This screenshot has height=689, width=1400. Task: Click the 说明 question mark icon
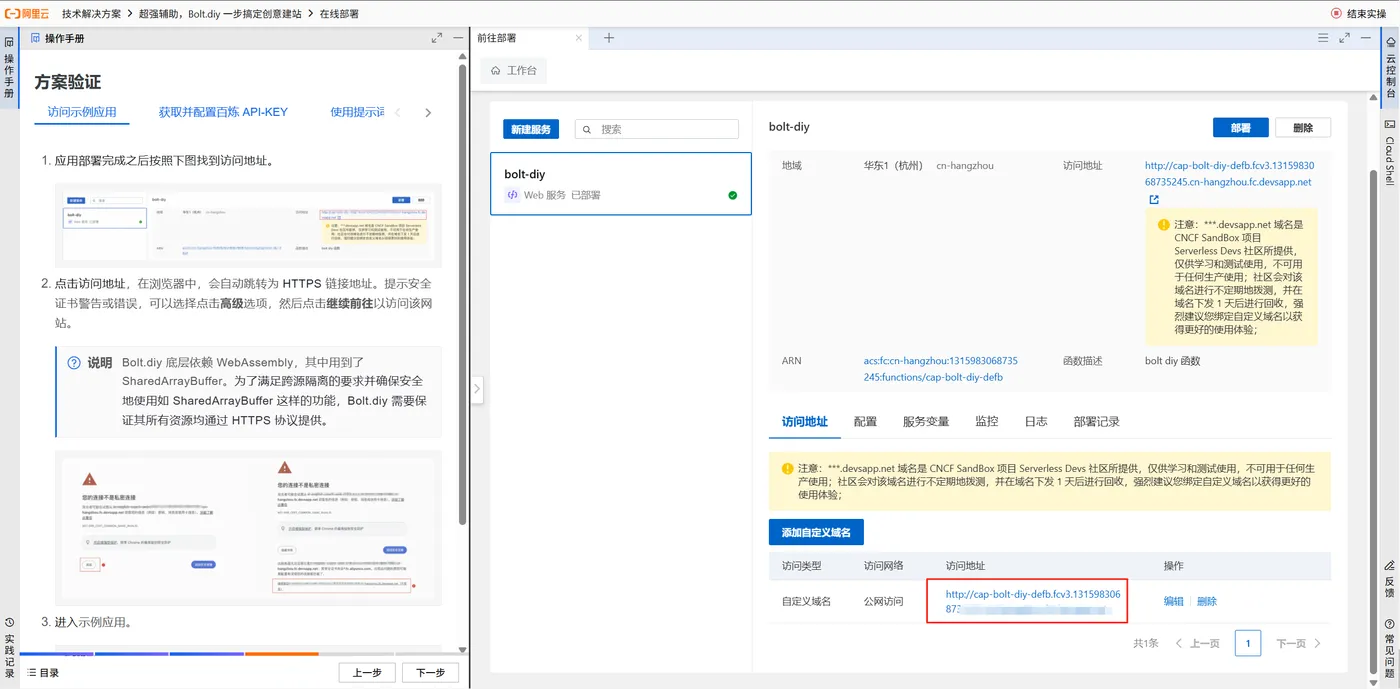[x=74, y=363]
